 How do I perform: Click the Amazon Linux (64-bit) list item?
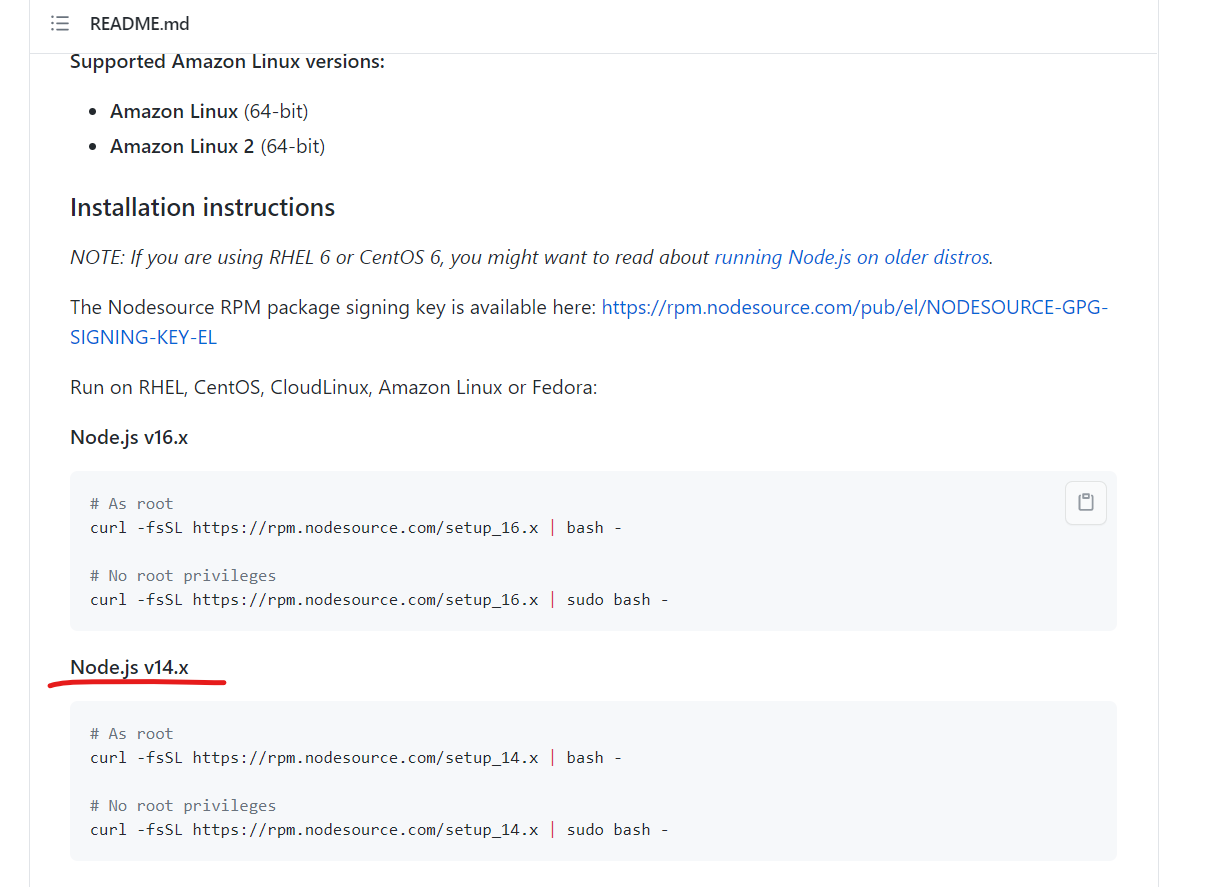[209, 111]
